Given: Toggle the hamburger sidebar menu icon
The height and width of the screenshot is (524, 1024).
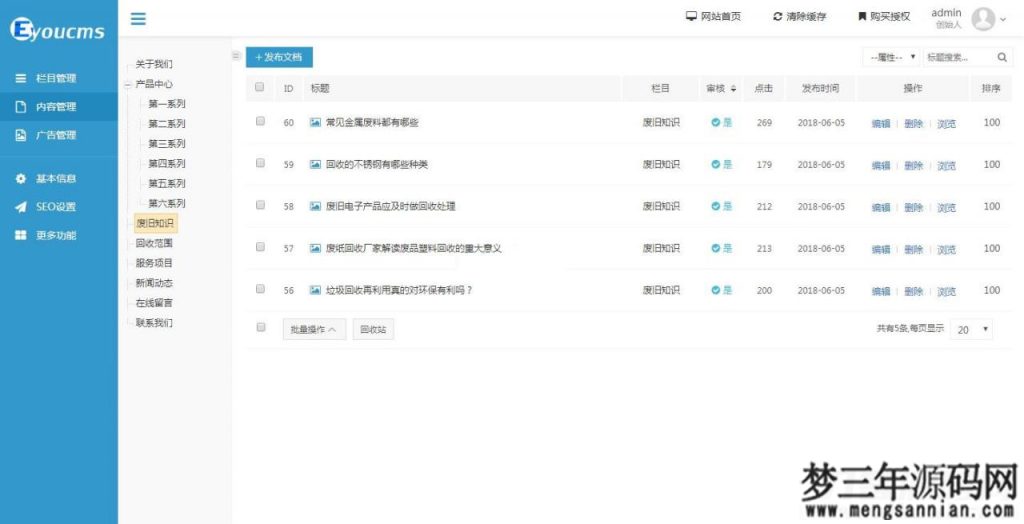Looking at the screenshot, I should [x=138, y=19].
